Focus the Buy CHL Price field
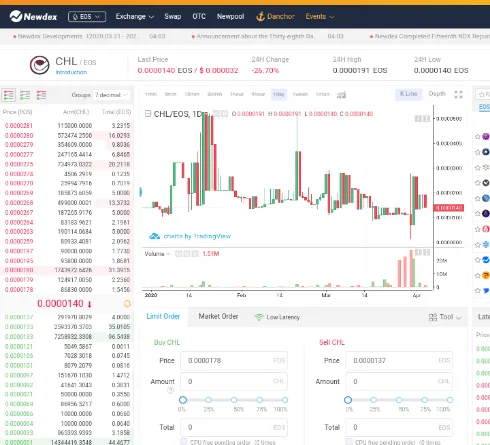490x445 pixels. tap(234, 360)
